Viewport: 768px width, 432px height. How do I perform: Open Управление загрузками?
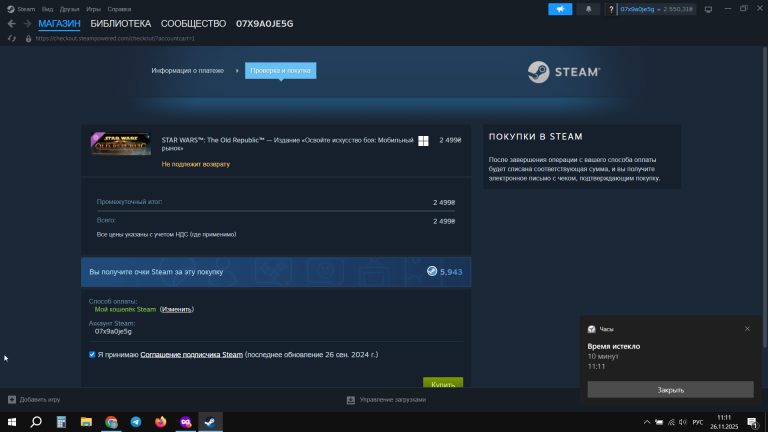[x=393, y=400]
